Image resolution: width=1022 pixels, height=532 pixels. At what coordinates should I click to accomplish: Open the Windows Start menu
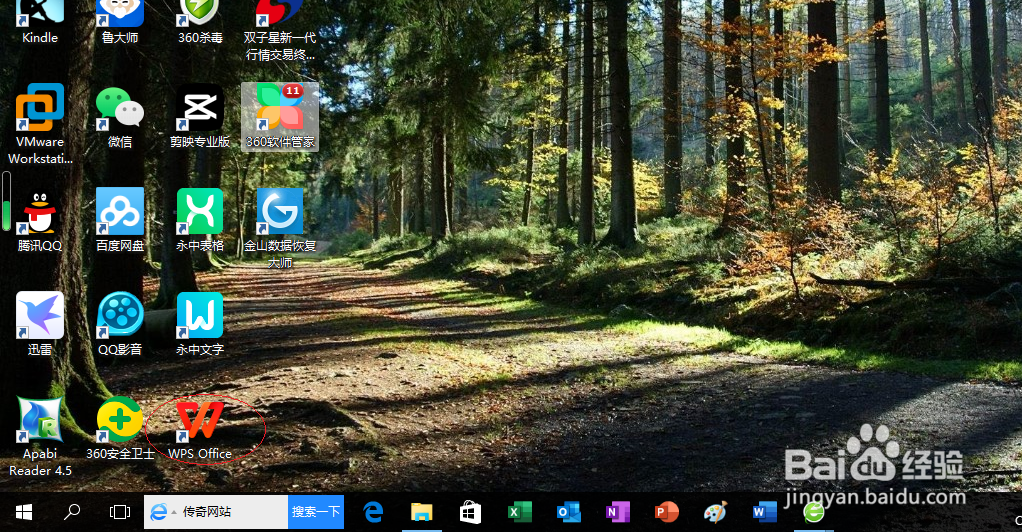[23, 512]
